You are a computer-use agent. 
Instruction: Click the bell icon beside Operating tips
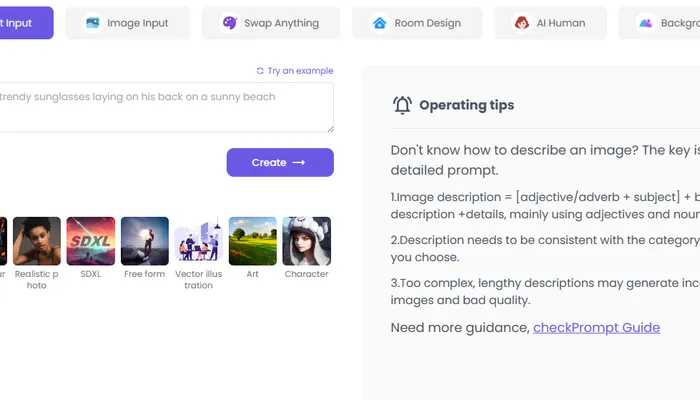click(x=402, y=105)
